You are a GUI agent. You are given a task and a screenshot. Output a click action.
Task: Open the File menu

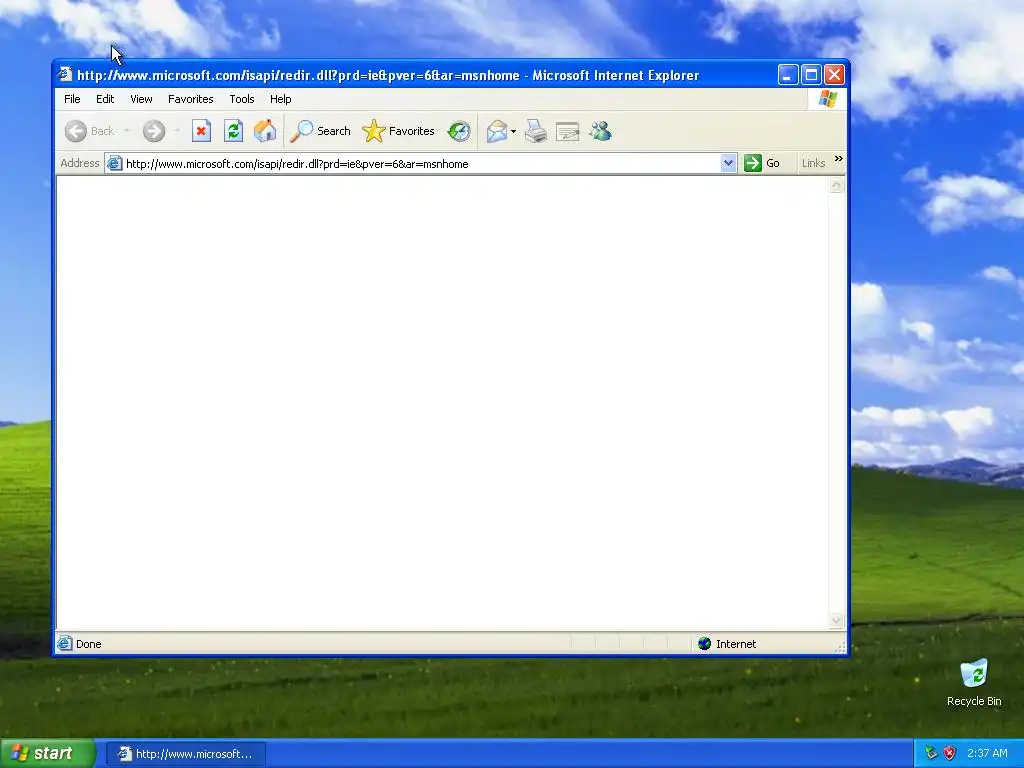72,99
